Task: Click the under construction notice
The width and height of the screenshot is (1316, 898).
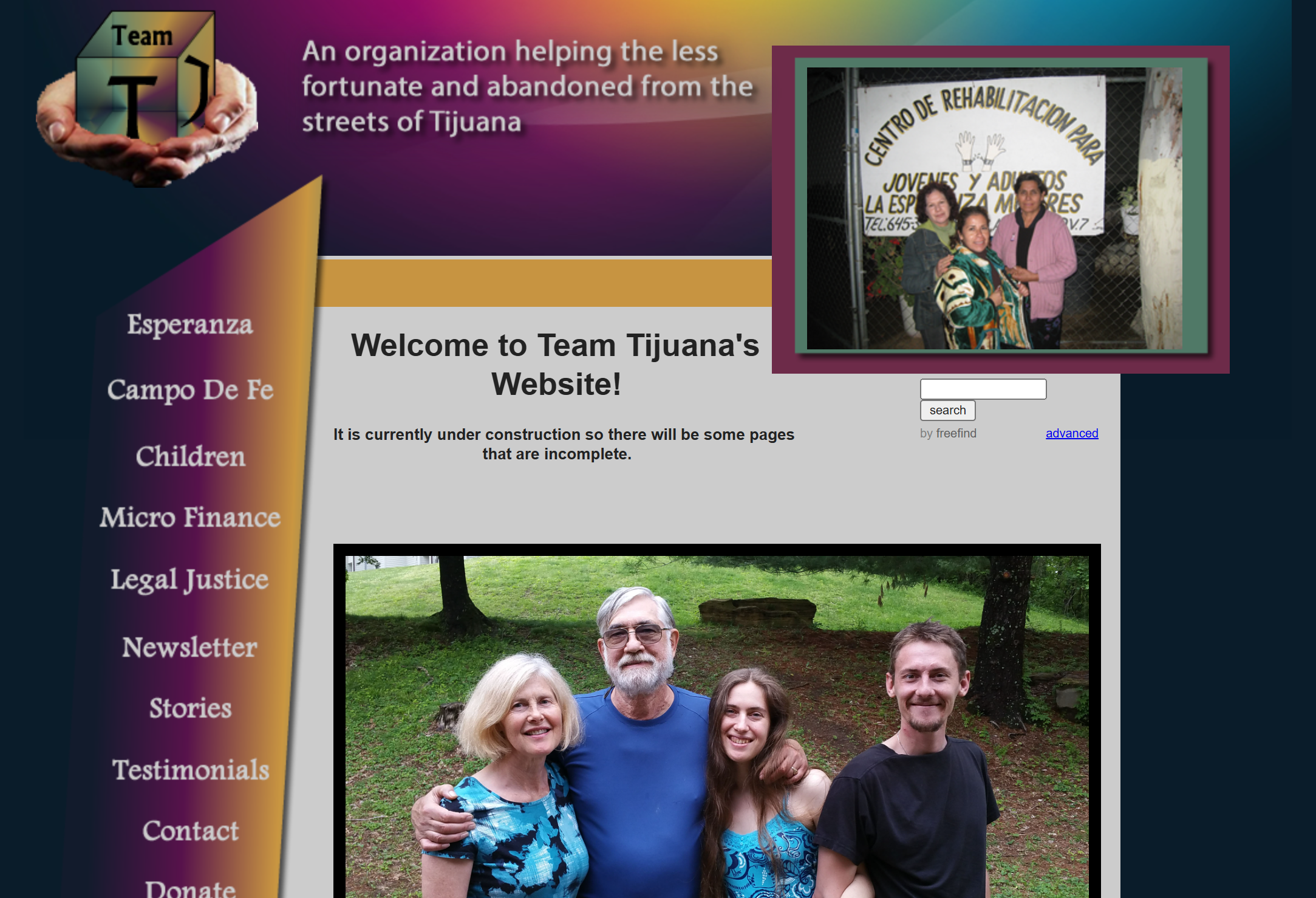Action: pos(564,444)
